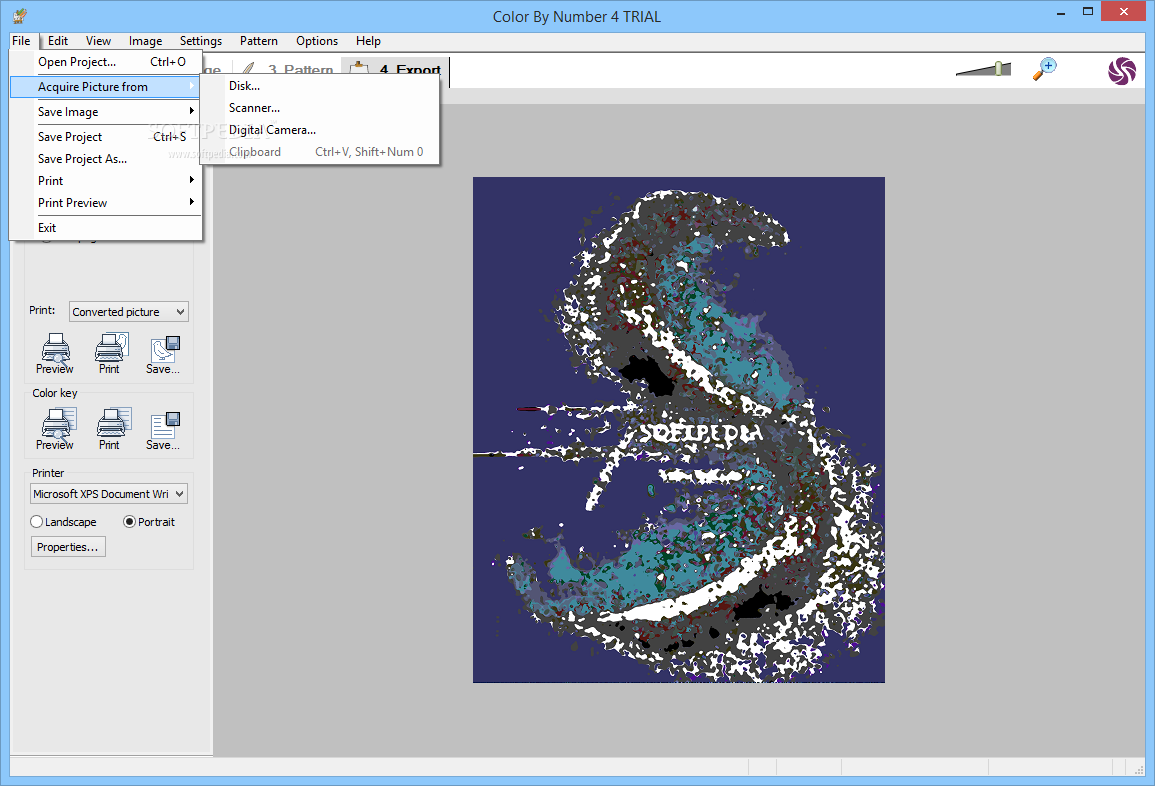Minimize the Color By Number window
This screenshot has height=786, width=1155.
(1061, 13)
